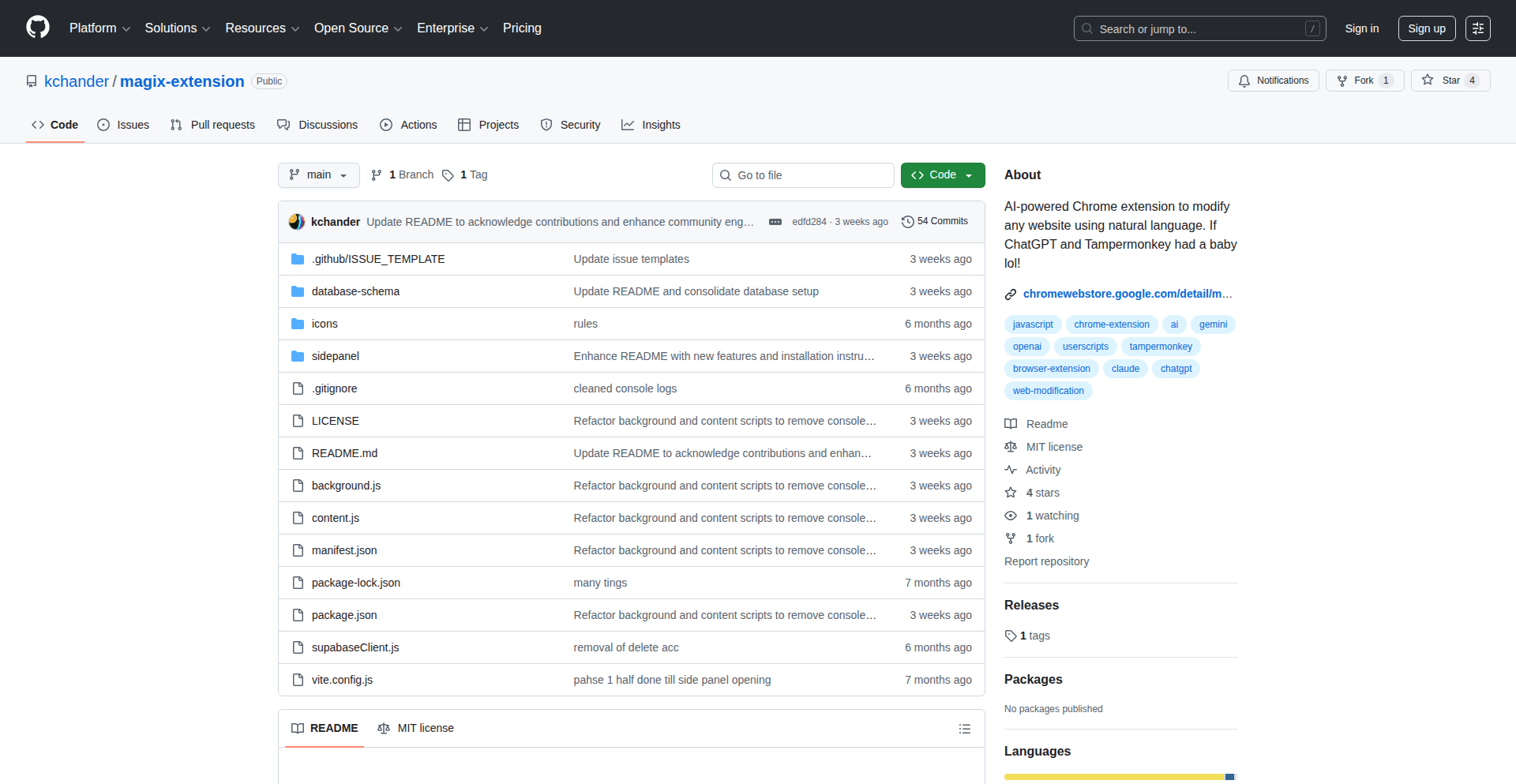This screenshot has width=1516, height=784.
Task: Open the Chrome Web Store link
Action: click(x=1127, y=294)
